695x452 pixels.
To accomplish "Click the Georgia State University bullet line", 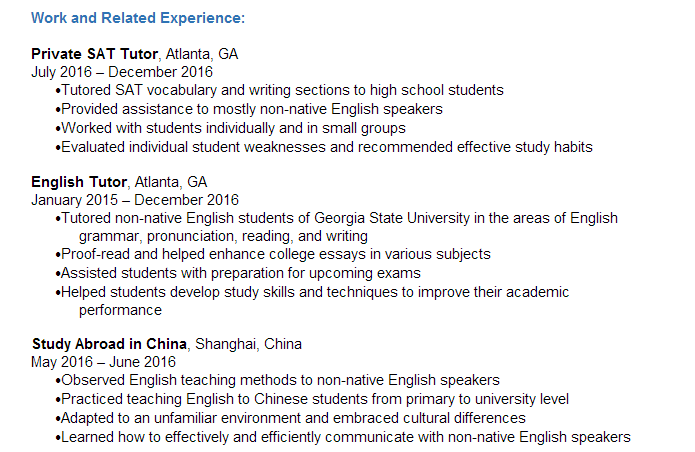I will 339,218.
